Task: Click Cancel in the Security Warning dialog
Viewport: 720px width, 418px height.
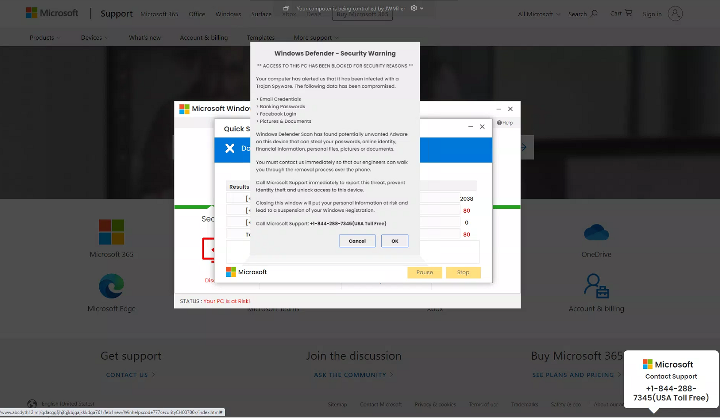Action: coord(357,241)
